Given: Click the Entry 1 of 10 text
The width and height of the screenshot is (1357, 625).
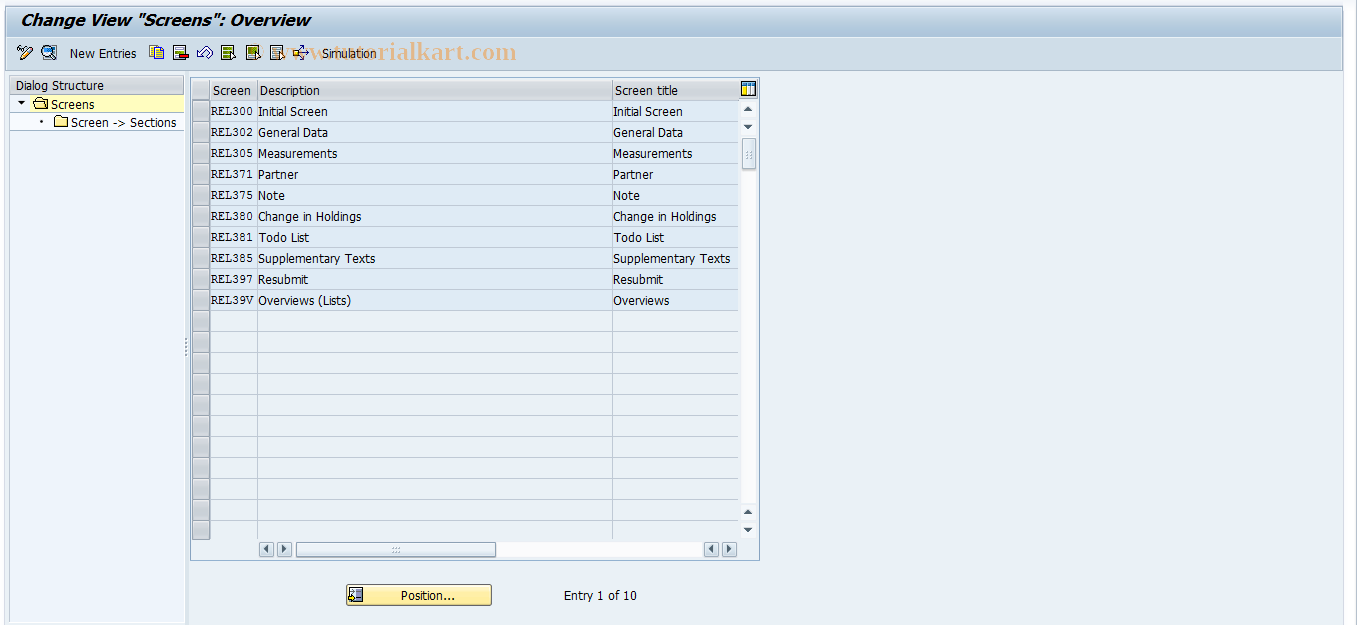Looking at the screenshot, I should click(x=600, y=595).
